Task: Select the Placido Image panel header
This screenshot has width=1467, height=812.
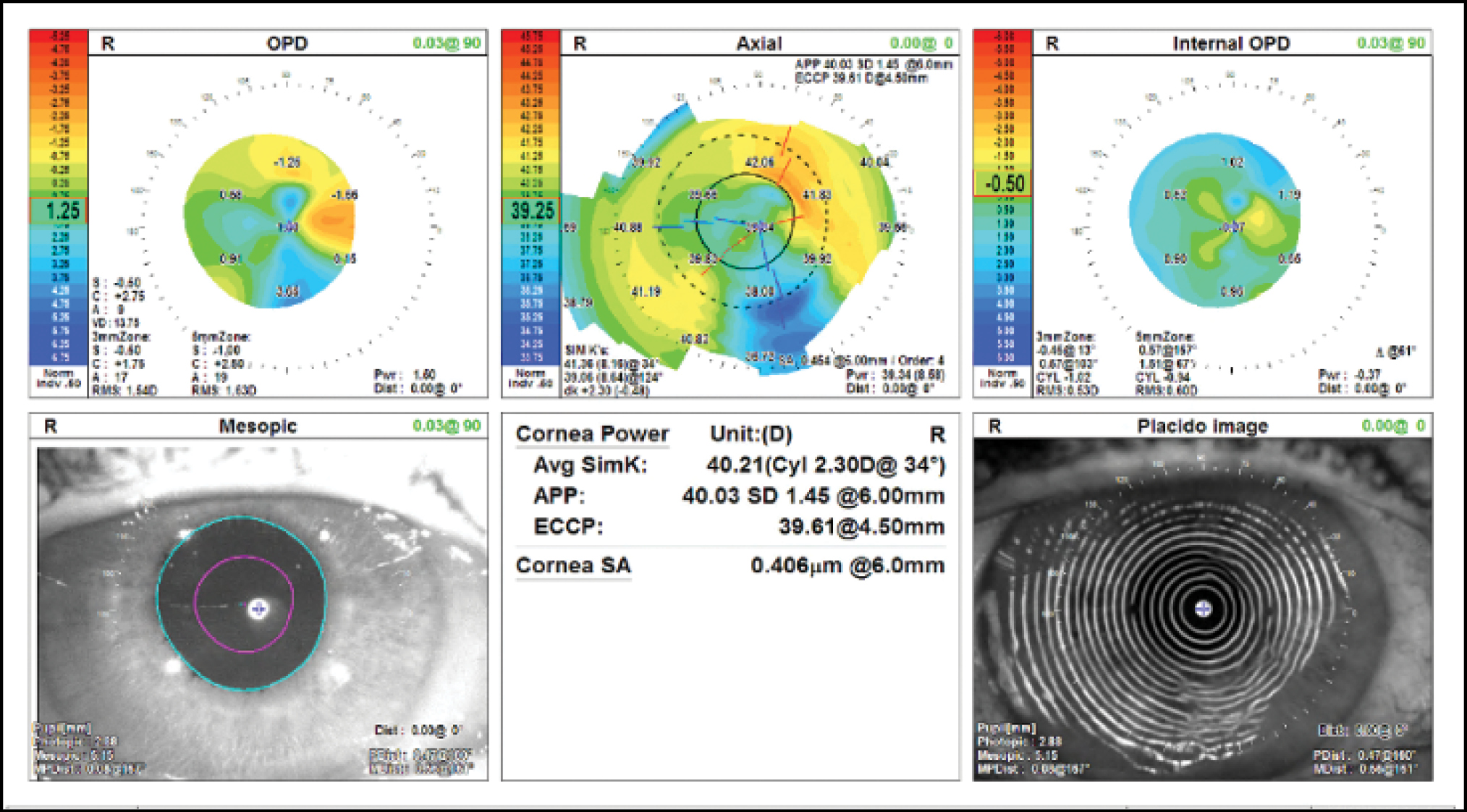Action: tap(1202, 426)
